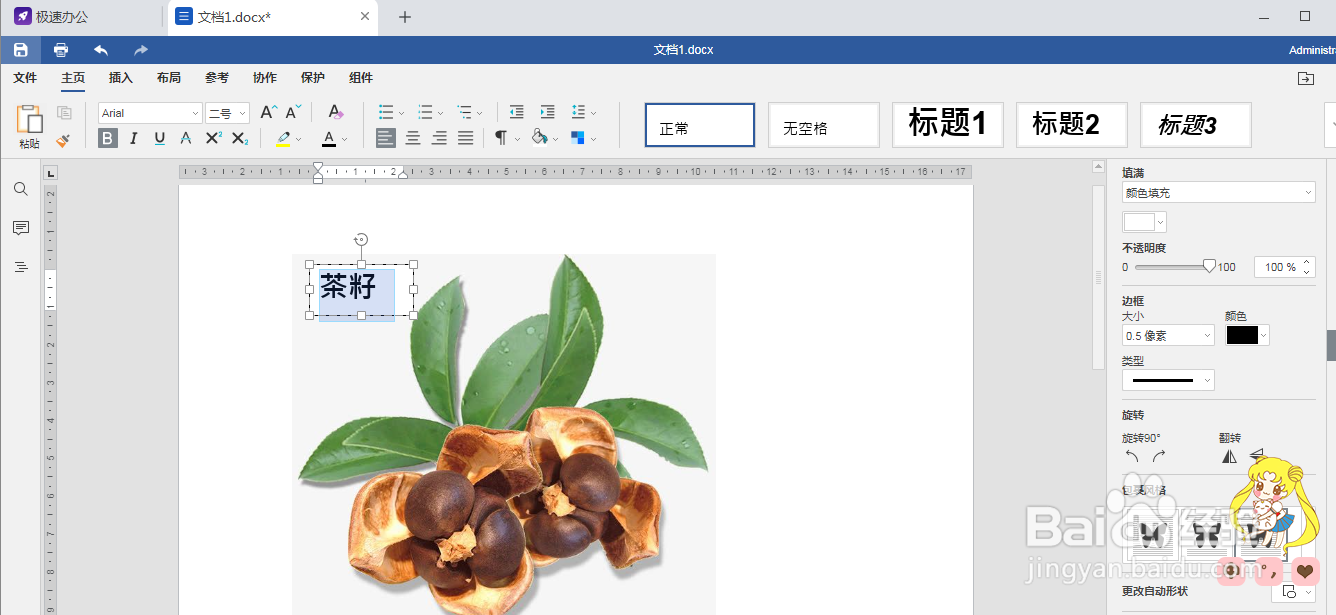Open the 文件 menu
The width and height of the screenshot is (1336, 615).
(x=25, y=78)
